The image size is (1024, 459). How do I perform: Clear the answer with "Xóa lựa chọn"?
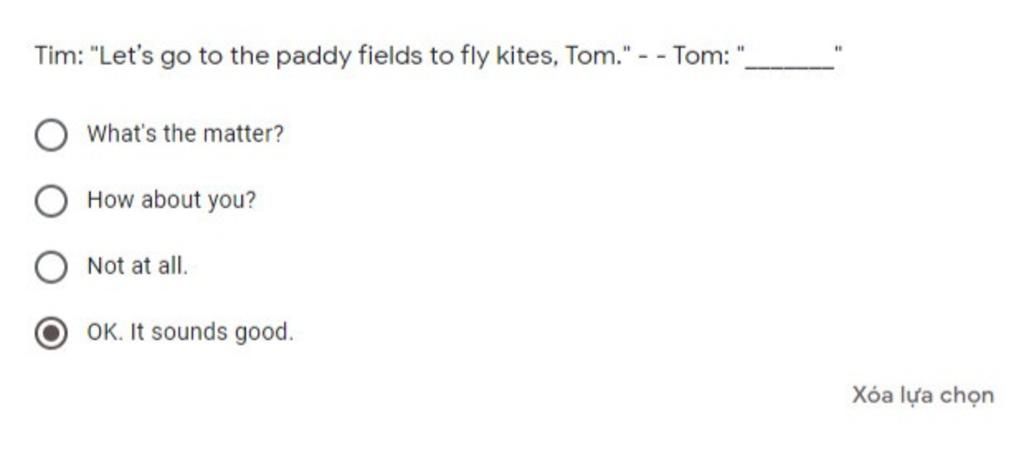923,395
